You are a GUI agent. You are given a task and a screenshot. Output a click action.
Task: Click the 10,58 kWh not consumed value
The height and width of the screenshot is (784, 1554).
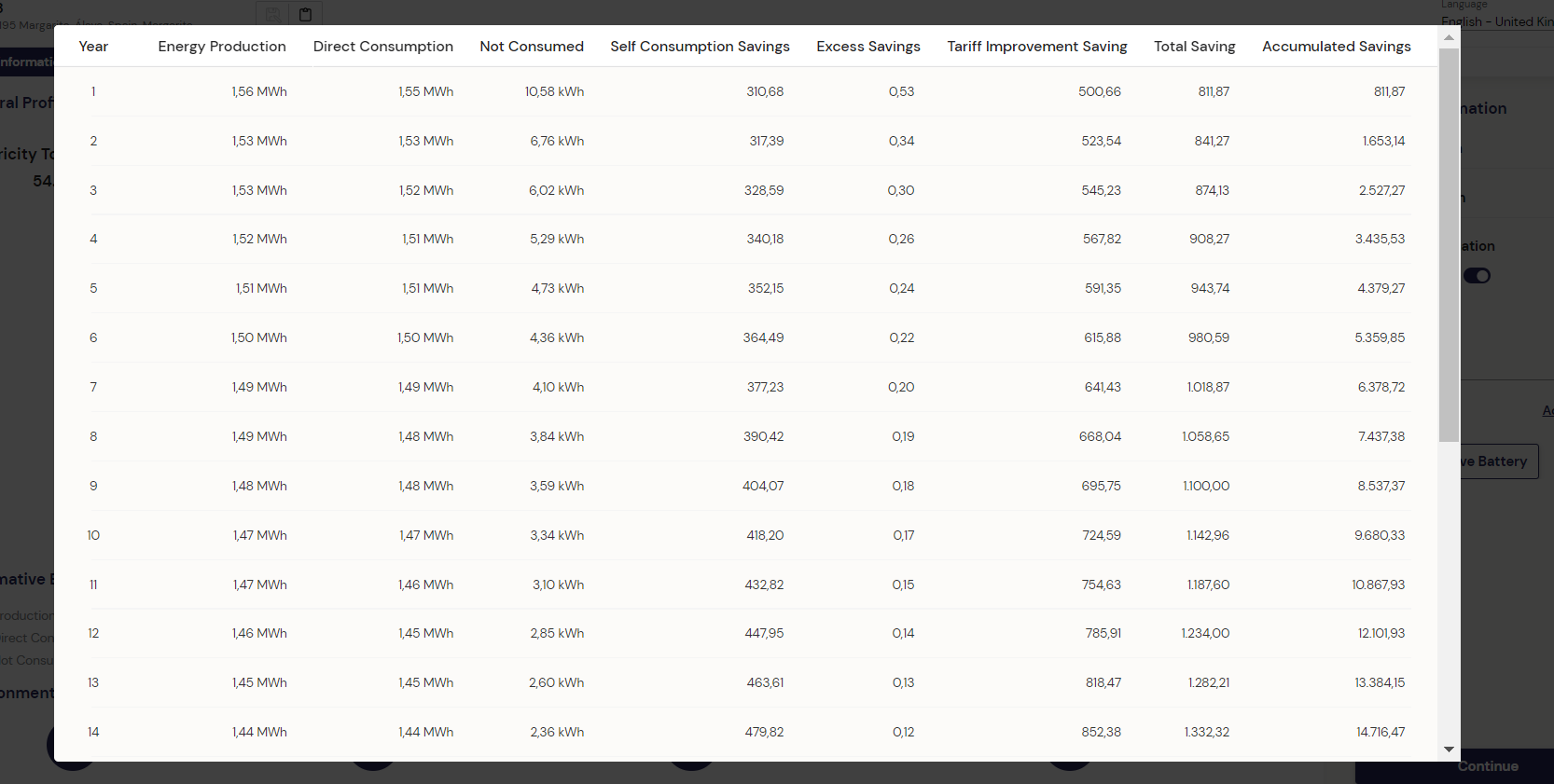point(554,91)
